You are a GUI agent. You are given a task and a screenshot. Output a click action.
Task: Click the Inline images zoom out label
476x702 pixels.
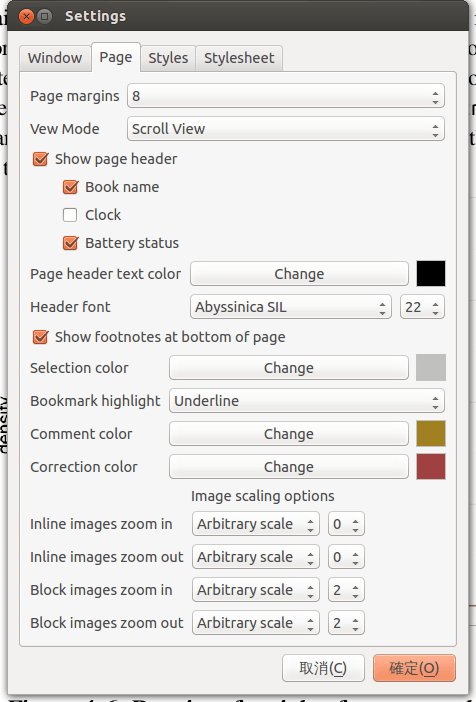(107, 557)
